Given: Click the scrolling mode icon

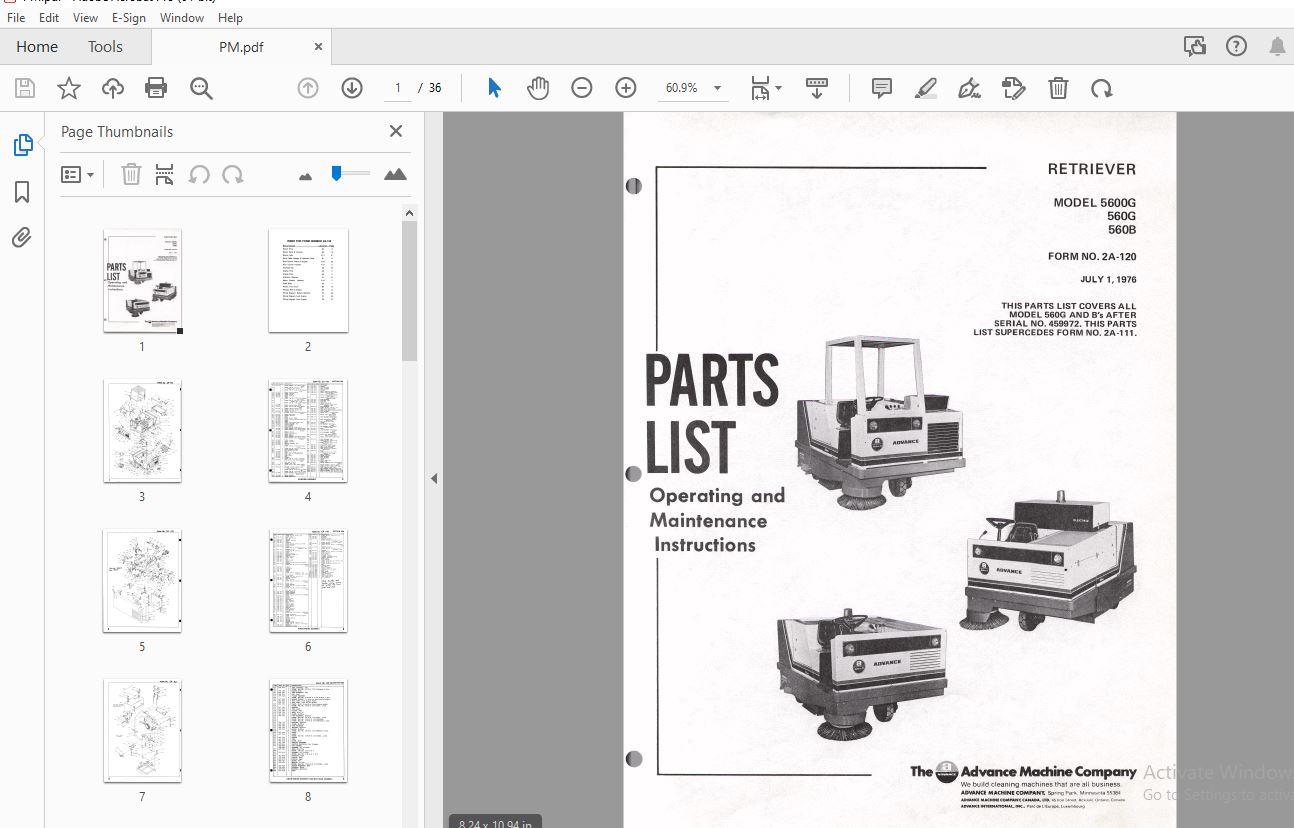Looking at the screenshot, I should [x=817, y=88].
